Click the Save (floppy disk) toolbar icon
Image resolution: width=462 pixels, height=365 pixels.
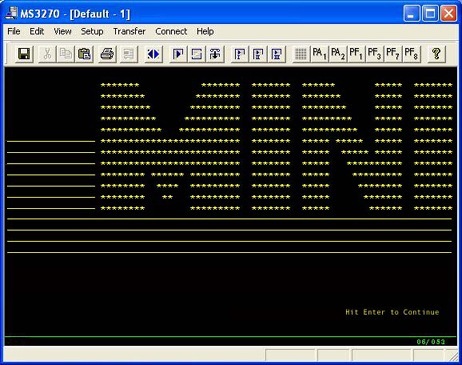click(24, 54)
